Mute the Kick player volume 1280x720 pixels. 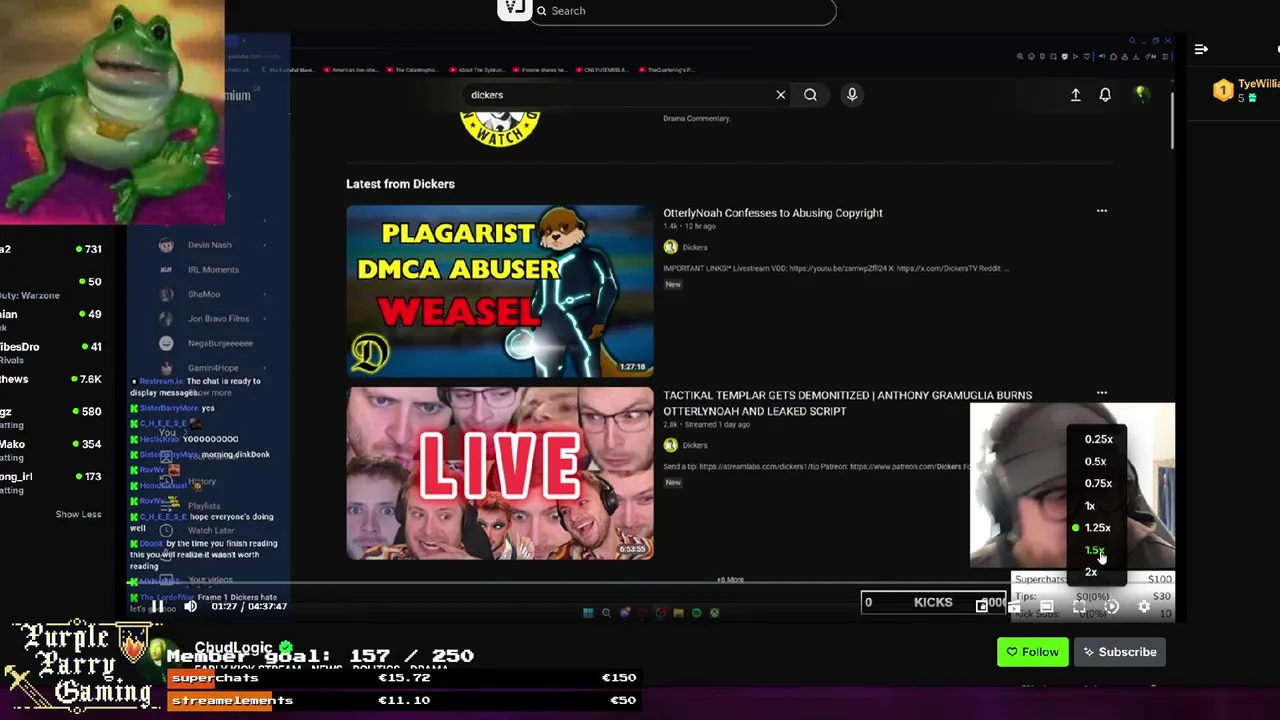190,606
